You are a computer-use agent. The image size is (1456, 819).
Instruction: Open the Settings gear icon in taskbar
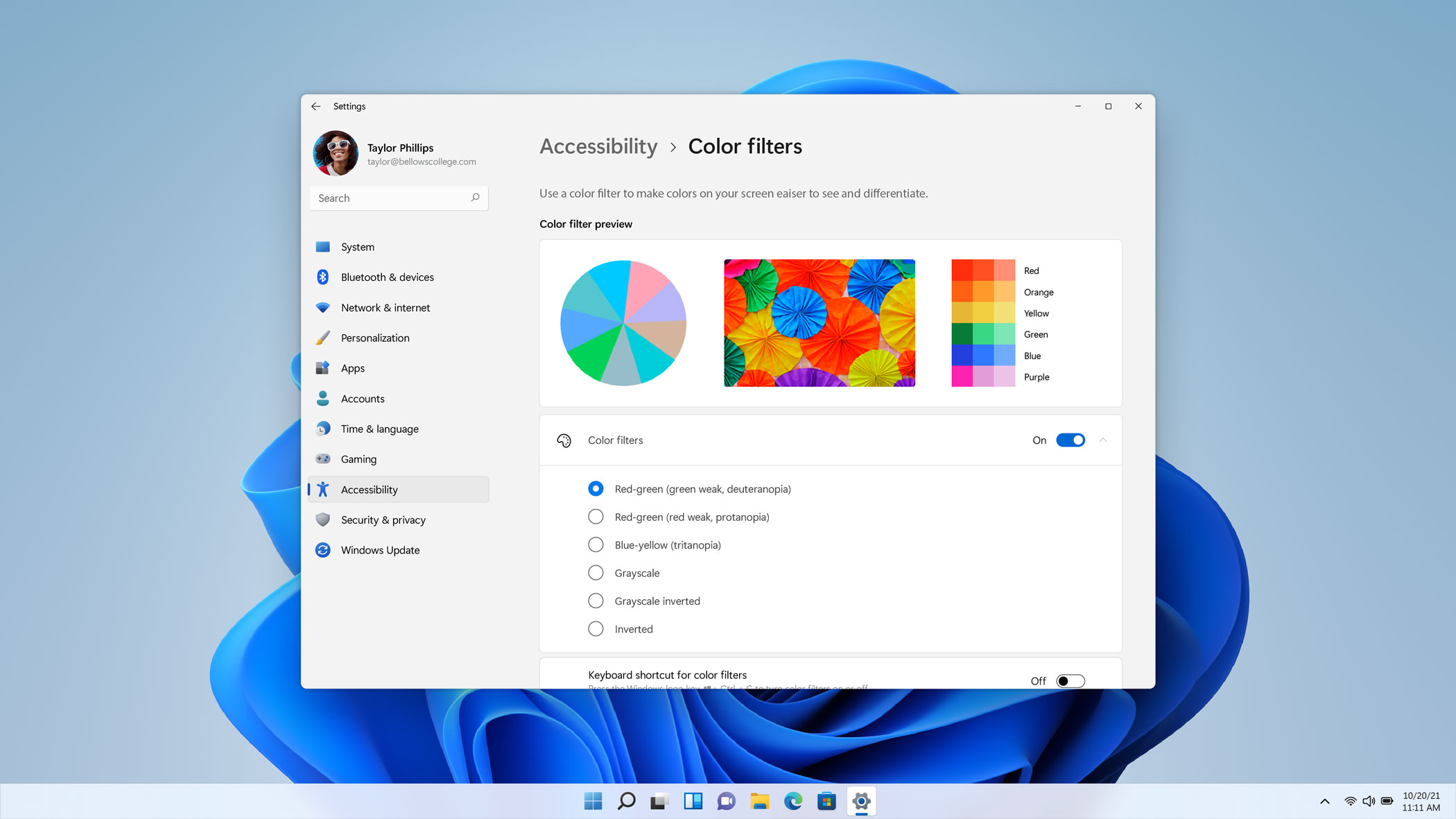[859, 801]
